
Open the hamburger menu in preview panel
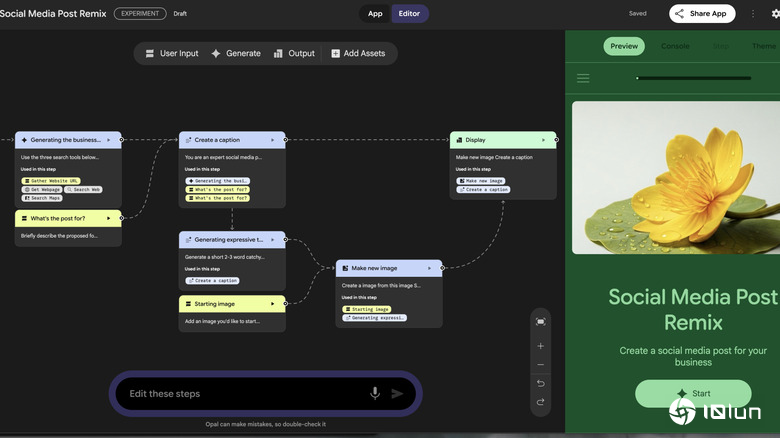click(x=583, y=78)
